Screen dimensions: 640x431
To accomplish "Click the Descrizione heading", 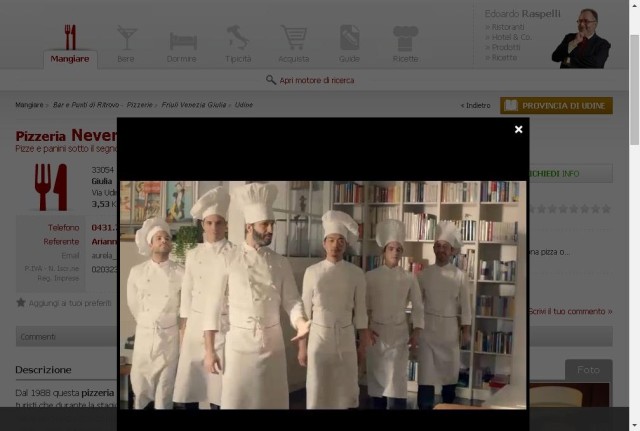I will [43, 370].
